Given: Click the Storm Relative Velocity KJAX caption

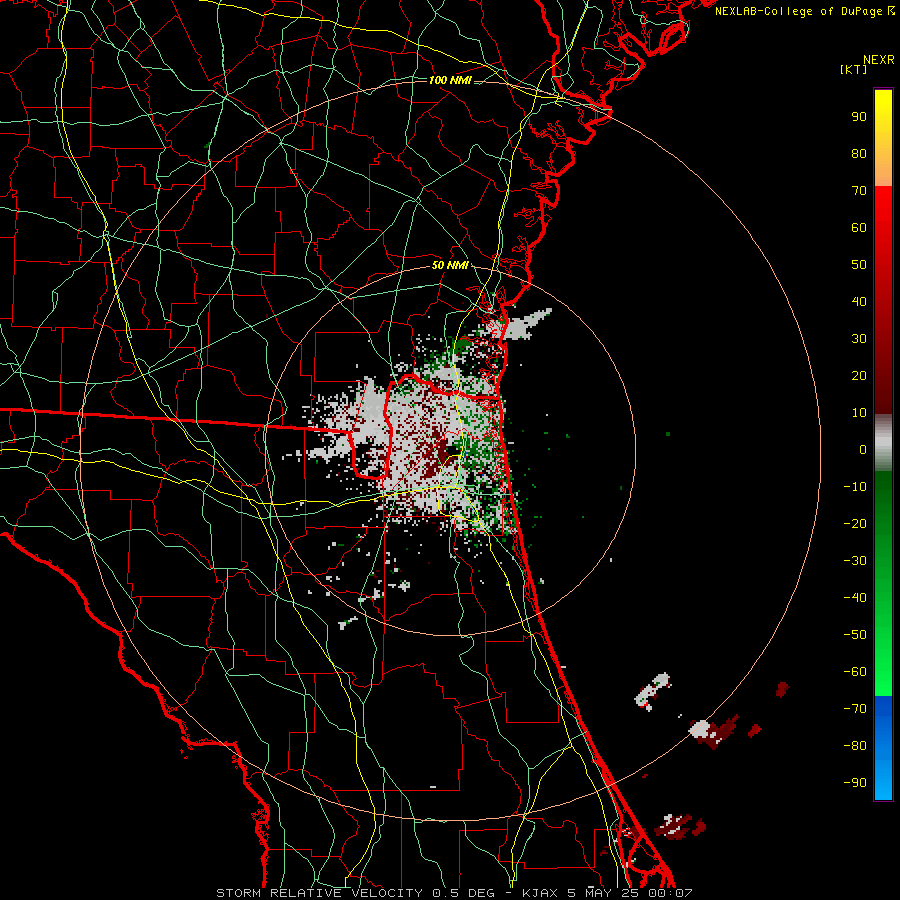Looking at the screenshot, I should (454, 893).
